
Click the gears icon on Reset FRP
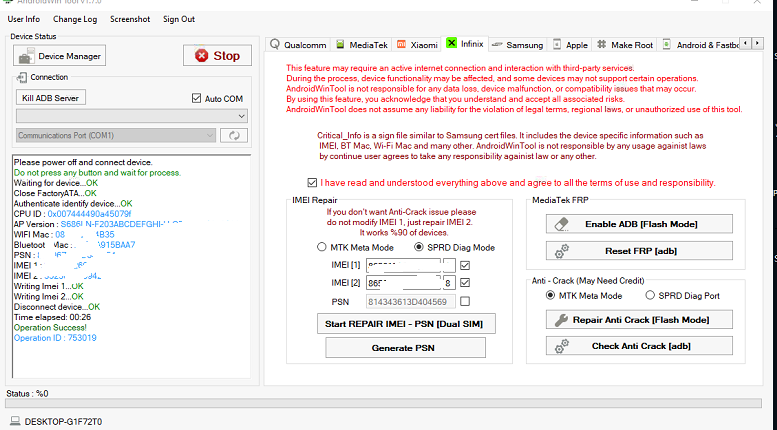pyautogui.click(x=562, y=251)
